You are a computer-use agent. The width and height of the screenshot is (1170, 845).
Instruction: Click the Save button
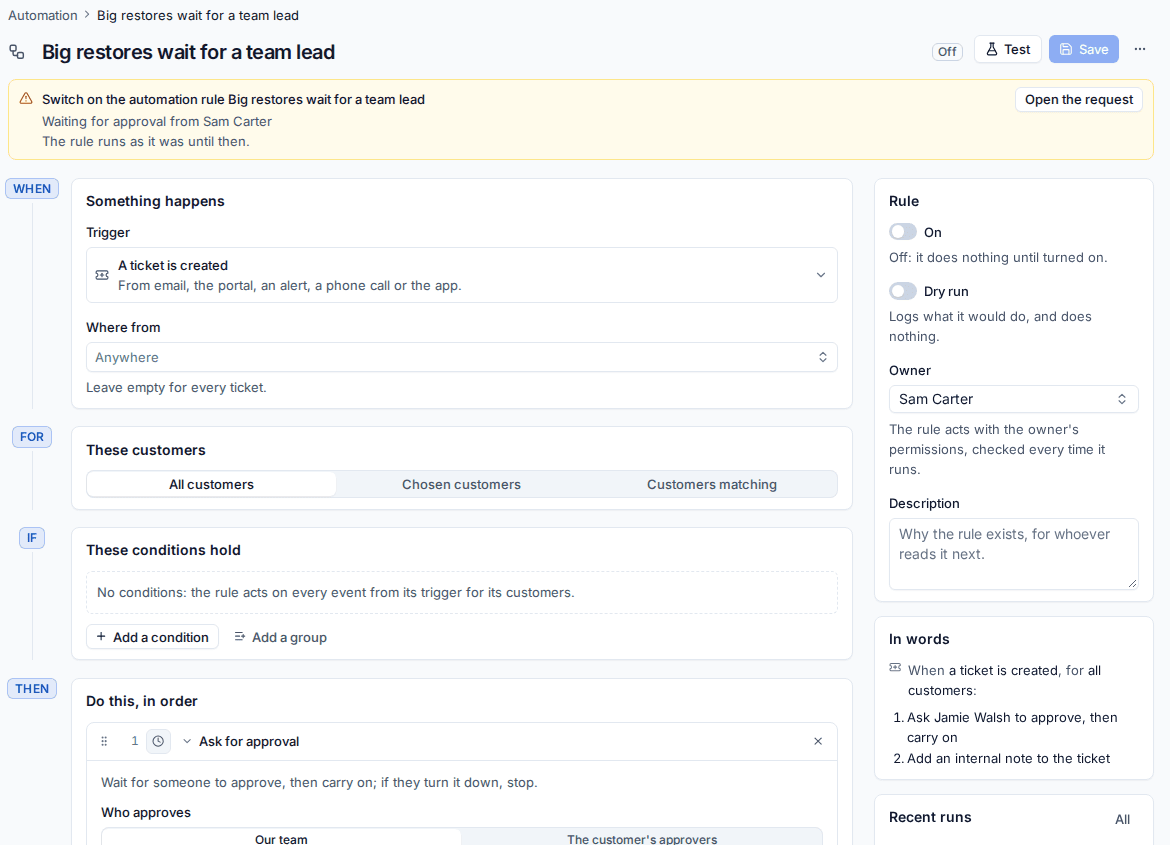(1083, 49)
